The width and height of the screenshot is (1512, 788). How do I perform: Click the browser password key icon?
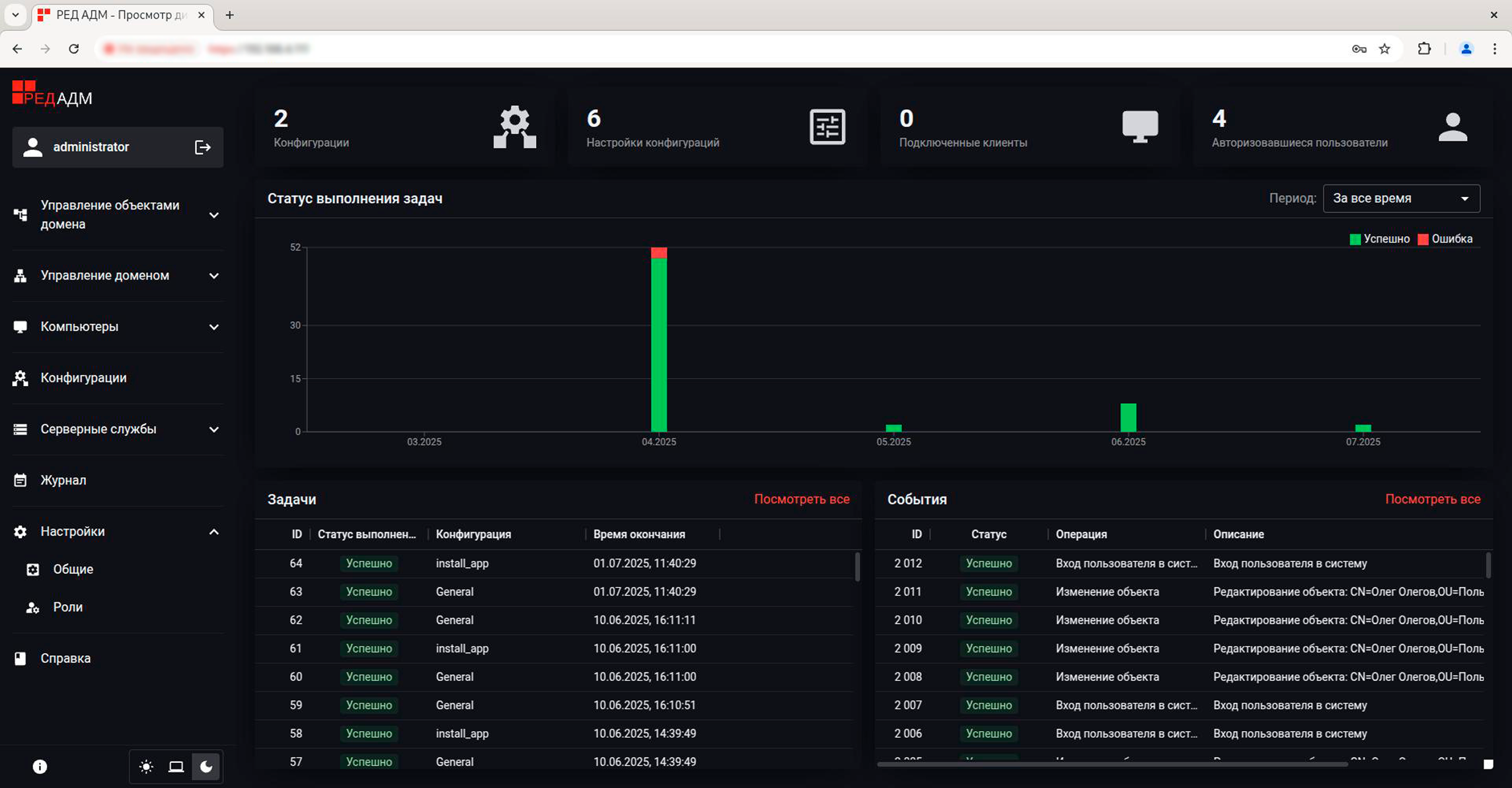click(x=1359, y=49)
